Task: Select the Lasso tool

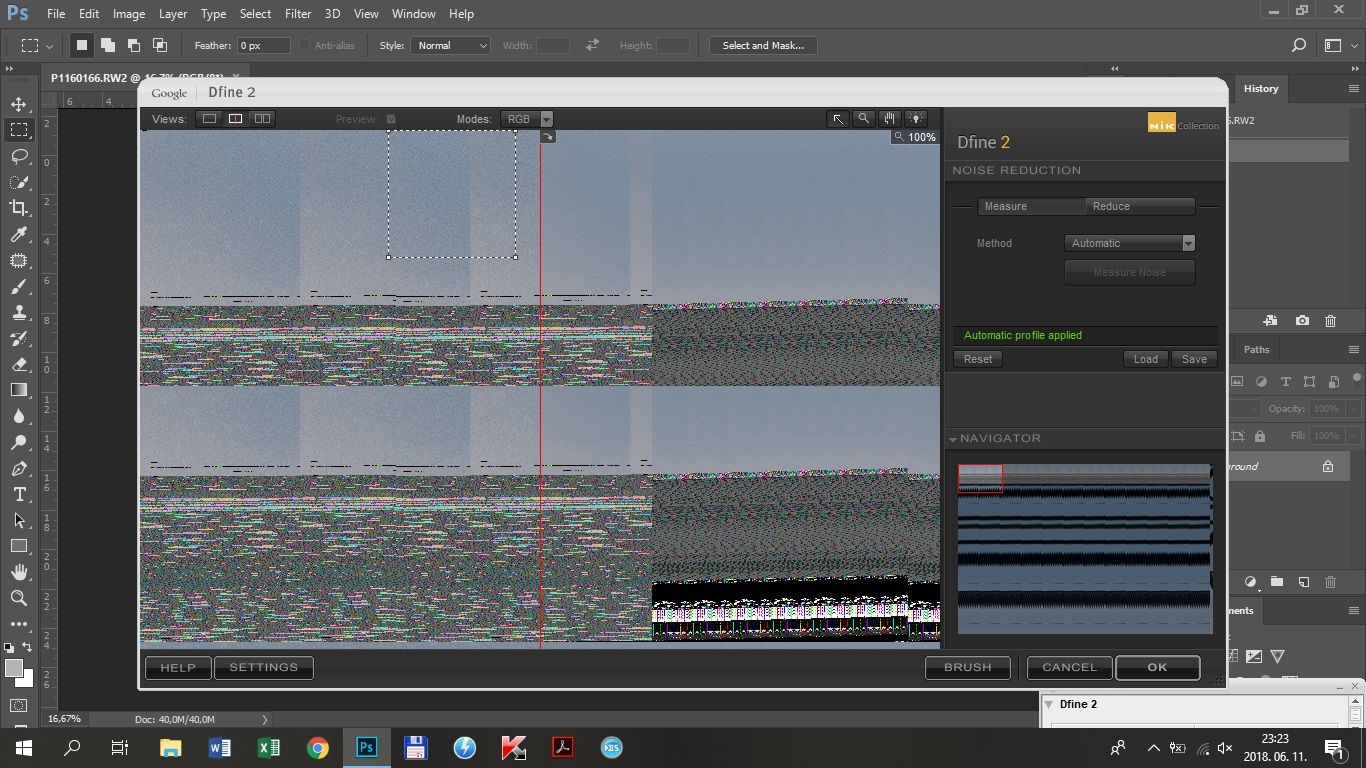Action: (19, 156)
